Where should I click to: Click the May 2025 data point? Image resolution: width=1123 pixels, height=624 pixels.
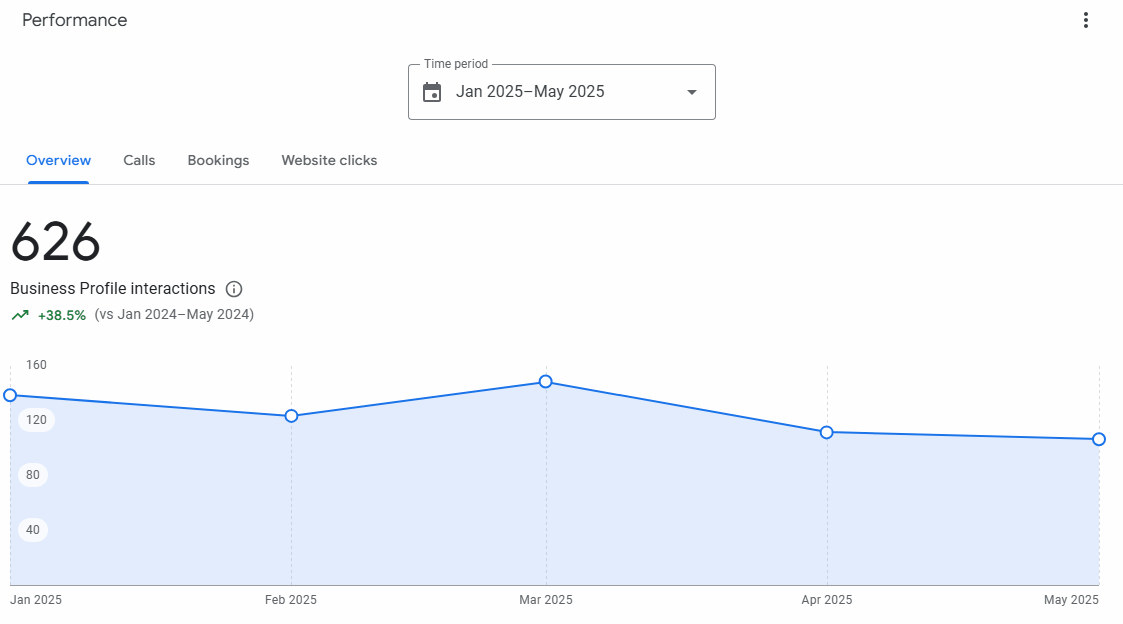(x=1098, y=439)
